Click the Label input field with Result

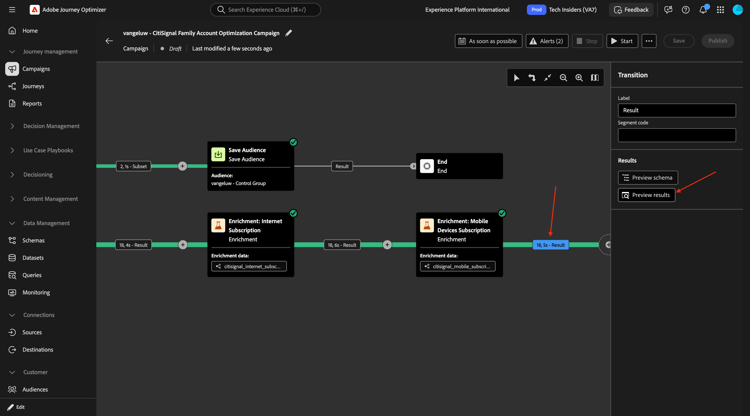point(676,110)
